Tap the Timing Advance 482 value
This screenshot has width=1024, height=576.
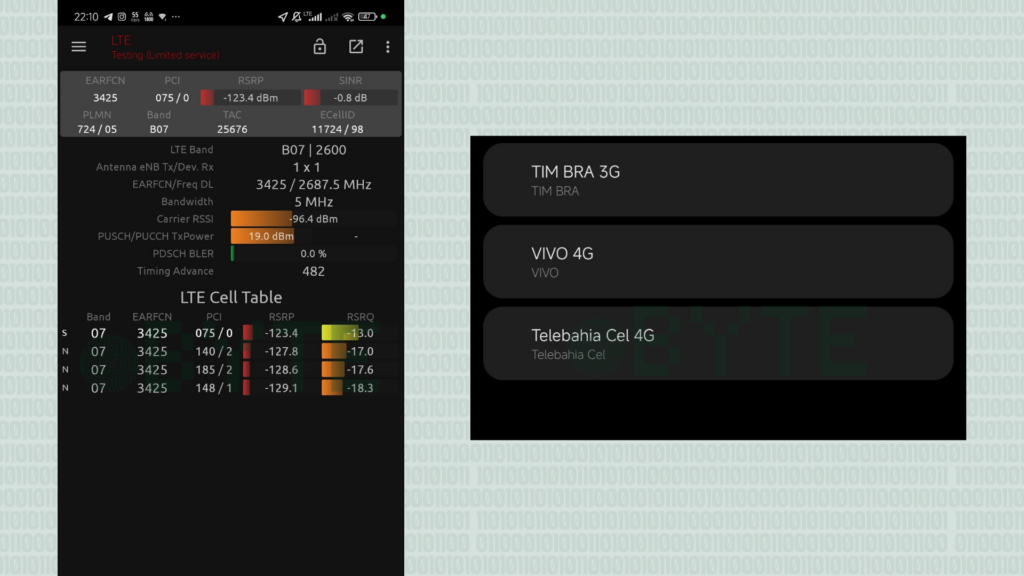pyautogui.click(x=313, y=271)
